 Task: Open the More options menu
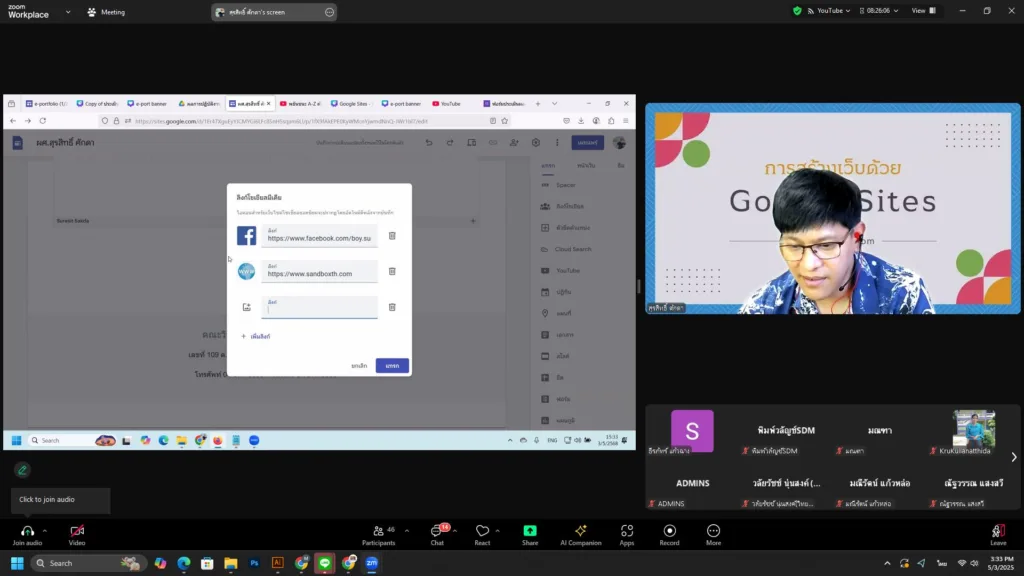(x=713, y=531)
